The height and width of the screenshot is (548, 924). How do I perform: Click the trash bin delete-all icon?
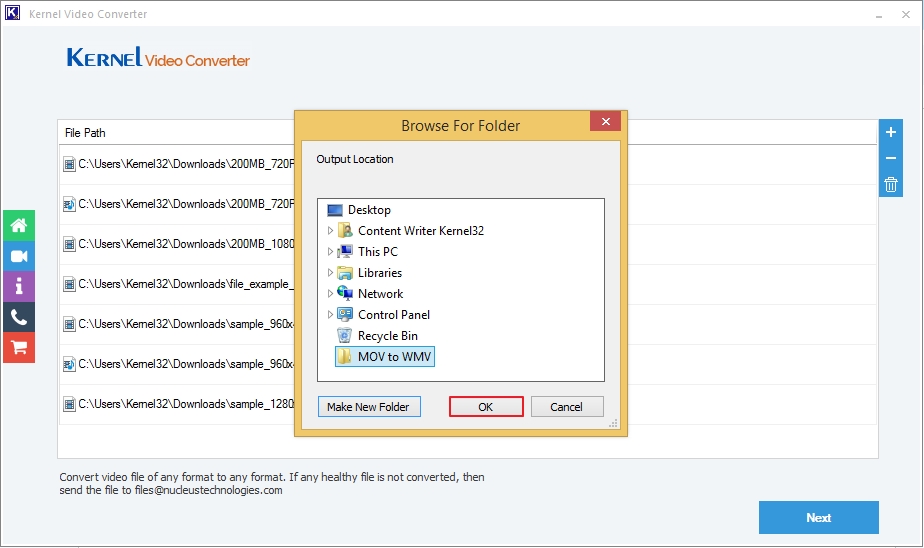point(890,184)
